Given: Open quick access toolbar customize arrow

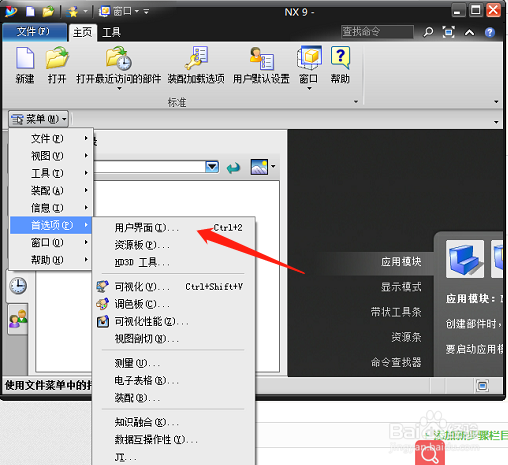Looking at the screenshot, I should (x=146, y=12).
